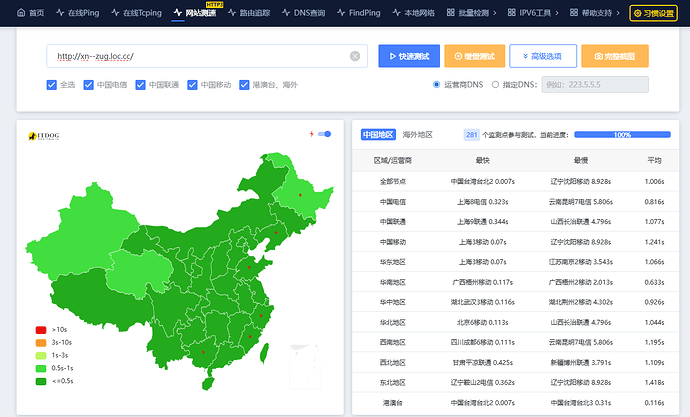The width and height of the screenshot is (690, 417).
Task: Click the 100% progress bar
Action: [622, 135]
